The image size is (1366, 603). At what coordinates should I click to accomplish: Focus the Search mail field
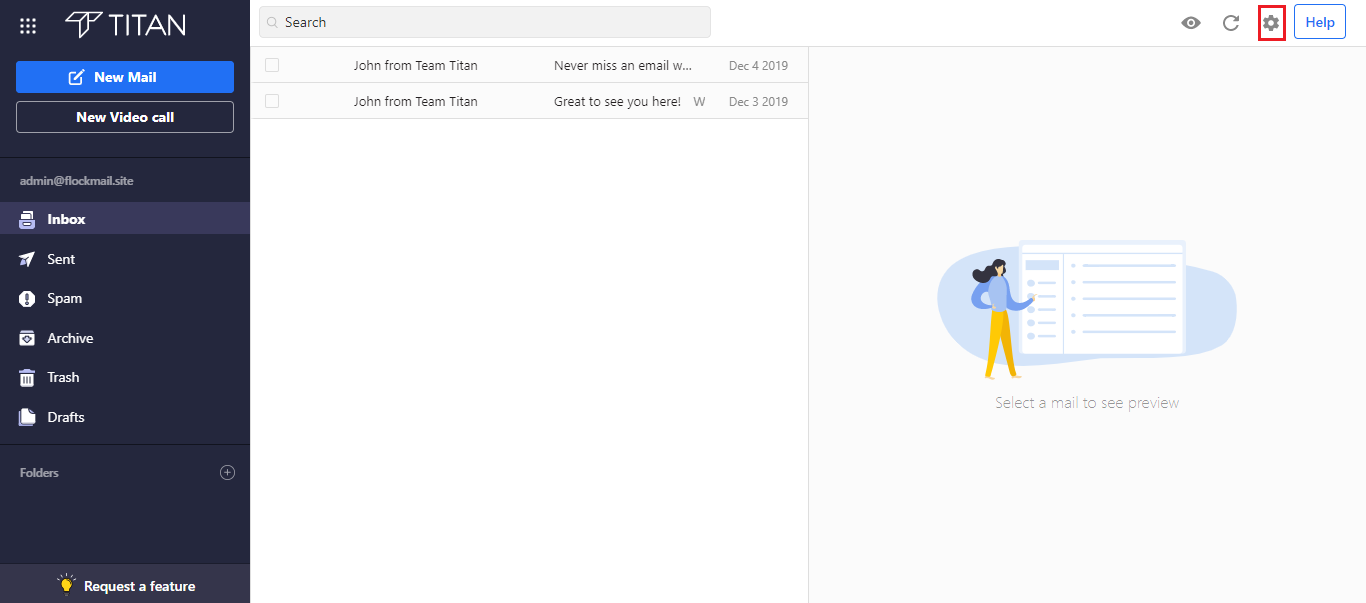tap(485, 22)
